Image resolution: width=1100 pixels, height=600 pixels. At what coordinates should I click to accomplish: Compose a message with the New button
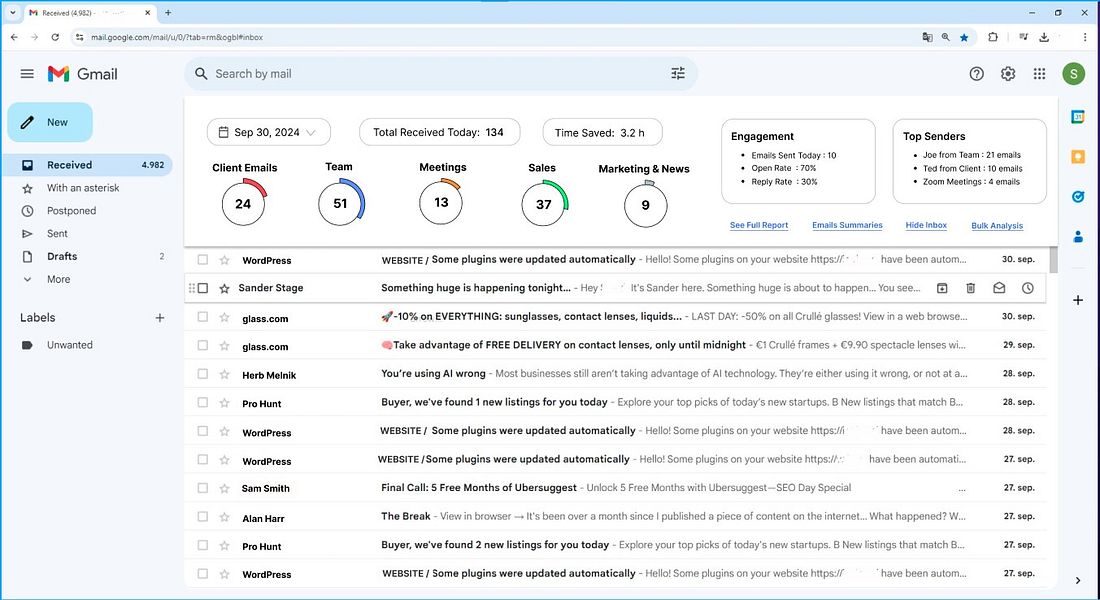(x=50, y=122)
